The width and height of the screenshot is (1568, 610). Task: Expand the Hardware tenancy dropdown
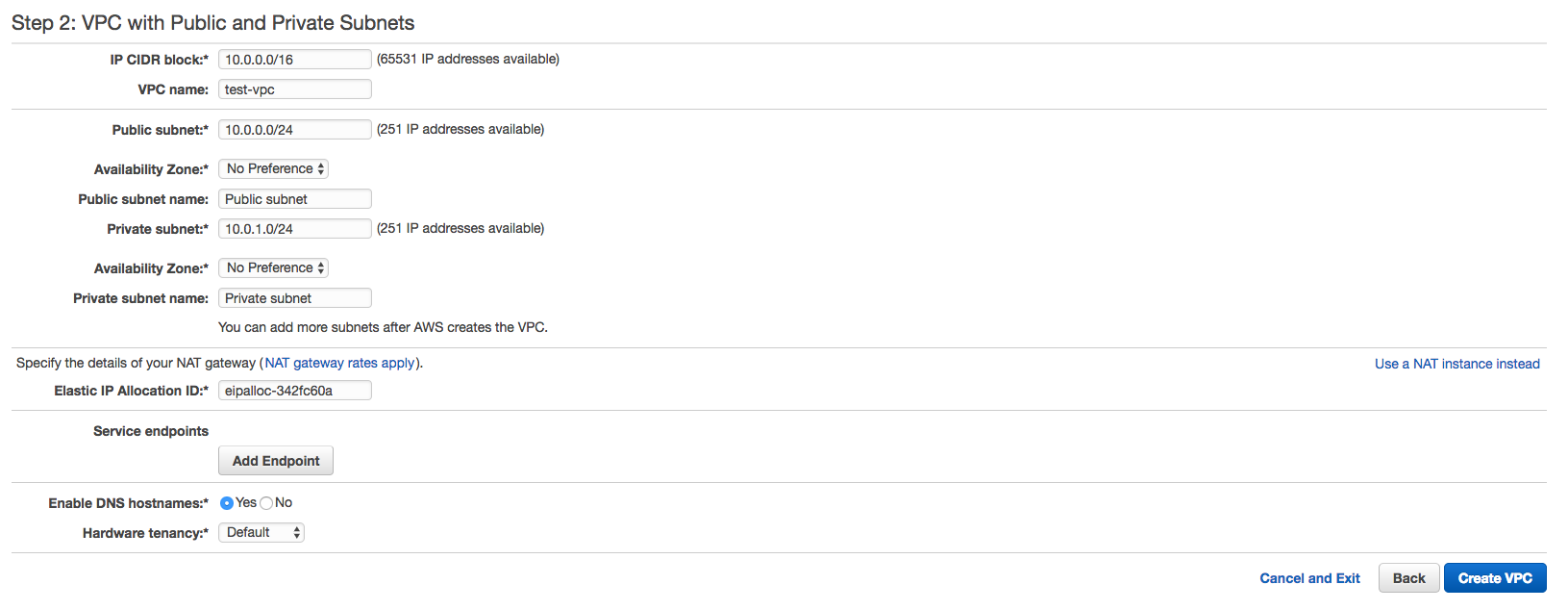[261, 532]
